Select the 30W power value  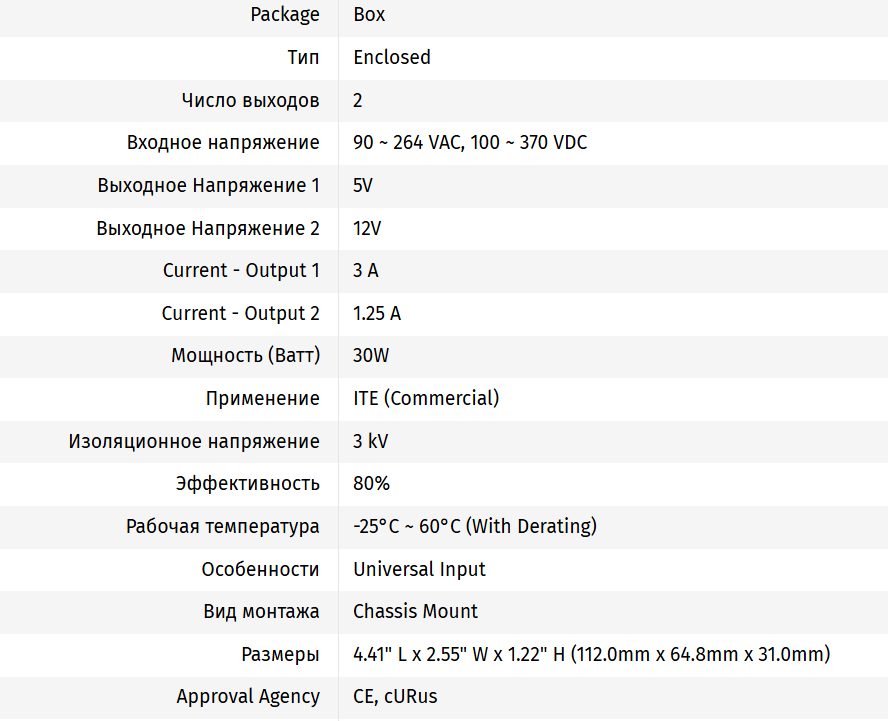(x=371, y=356)
